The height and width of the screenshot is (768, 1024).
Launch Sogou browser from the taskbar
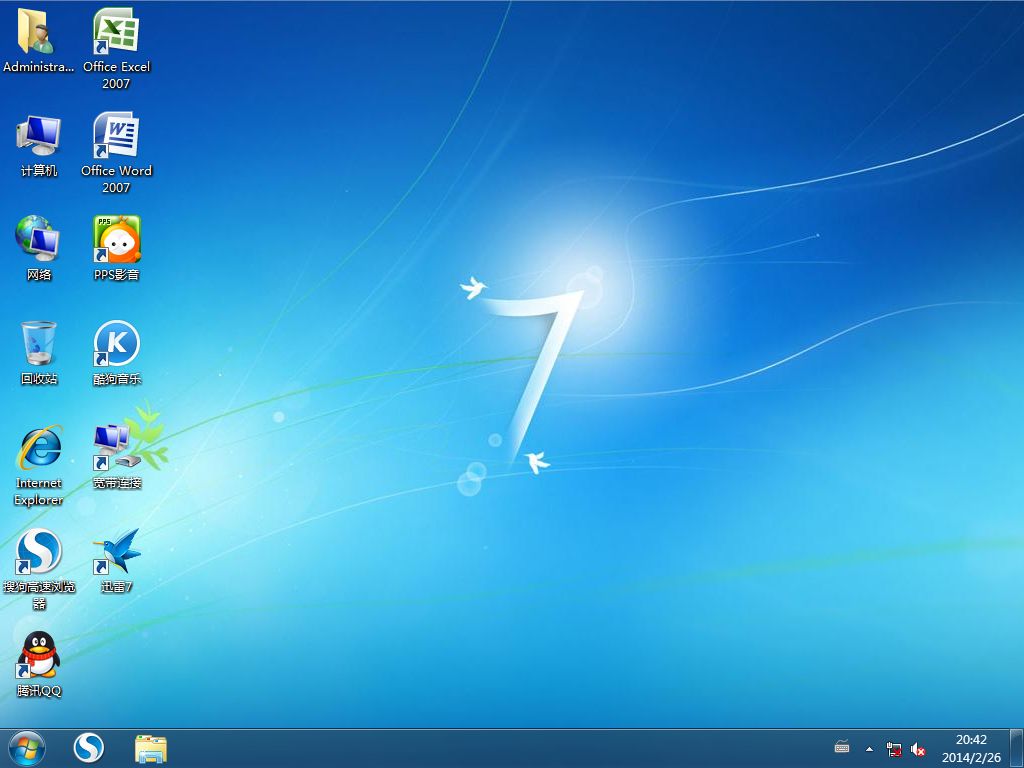(88, 748)
